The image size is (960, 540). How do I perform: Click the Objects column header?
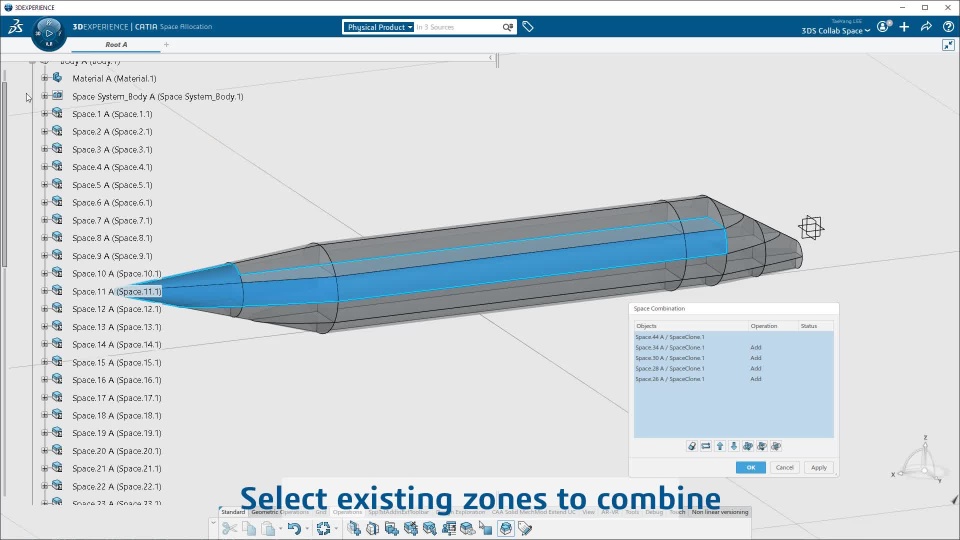[691, 326]
